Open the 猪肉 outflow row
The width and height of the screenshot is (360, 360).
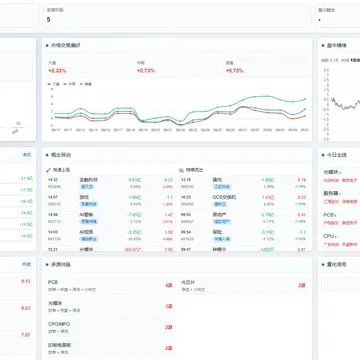pyautogui.click(x=244, y=183)
